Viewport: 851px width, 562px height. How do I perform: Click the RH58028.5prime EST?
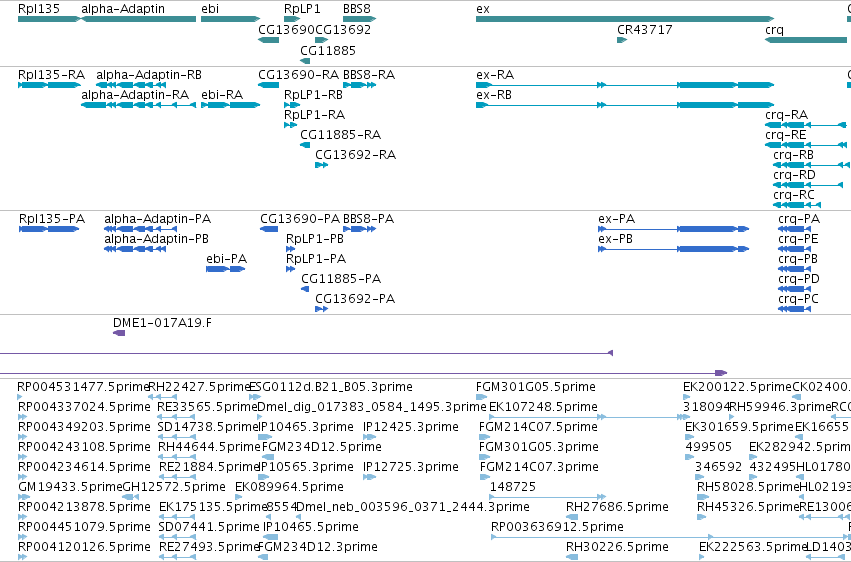coord(701,497)
